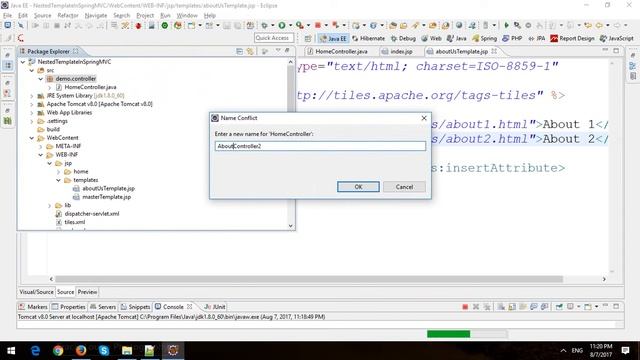Close the aboutUsTemplate.jsp tab
Viewport: 640px width, 360px height.
point(494,51)
